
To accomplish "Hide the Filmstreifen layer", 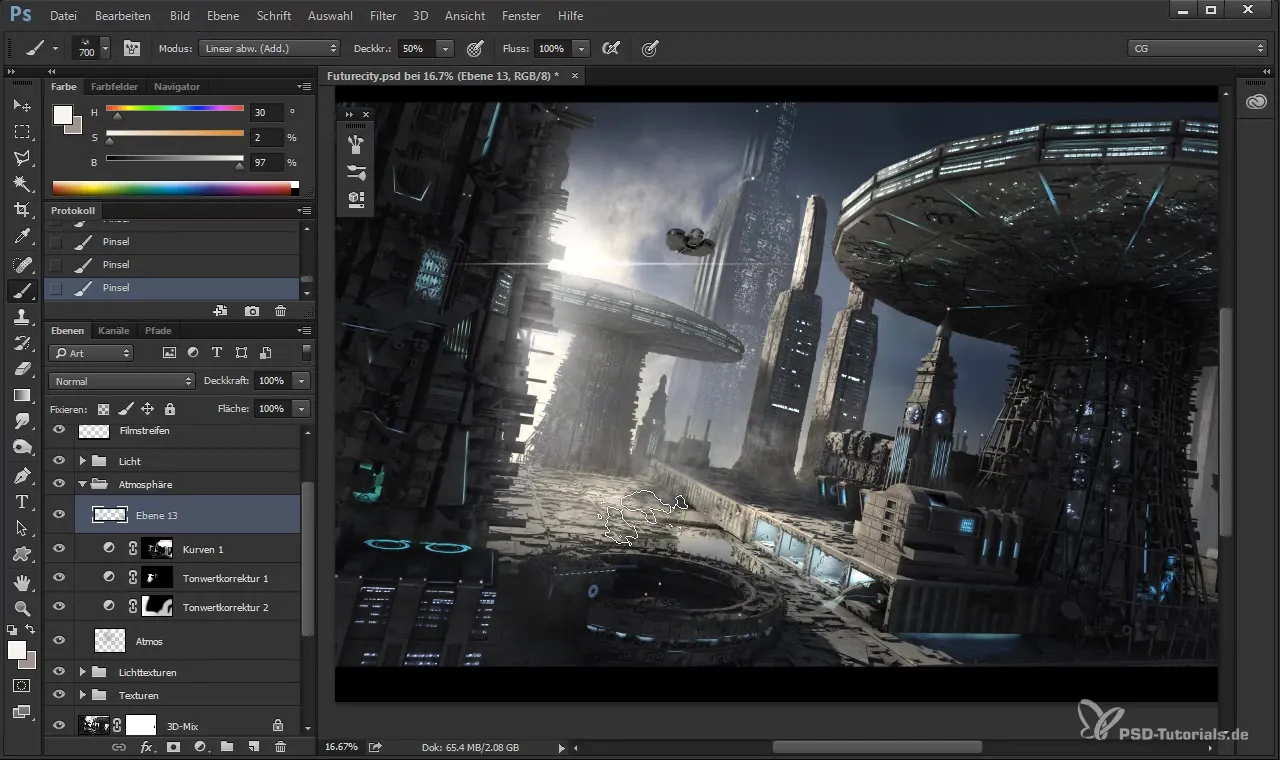I will coord(59,430).
